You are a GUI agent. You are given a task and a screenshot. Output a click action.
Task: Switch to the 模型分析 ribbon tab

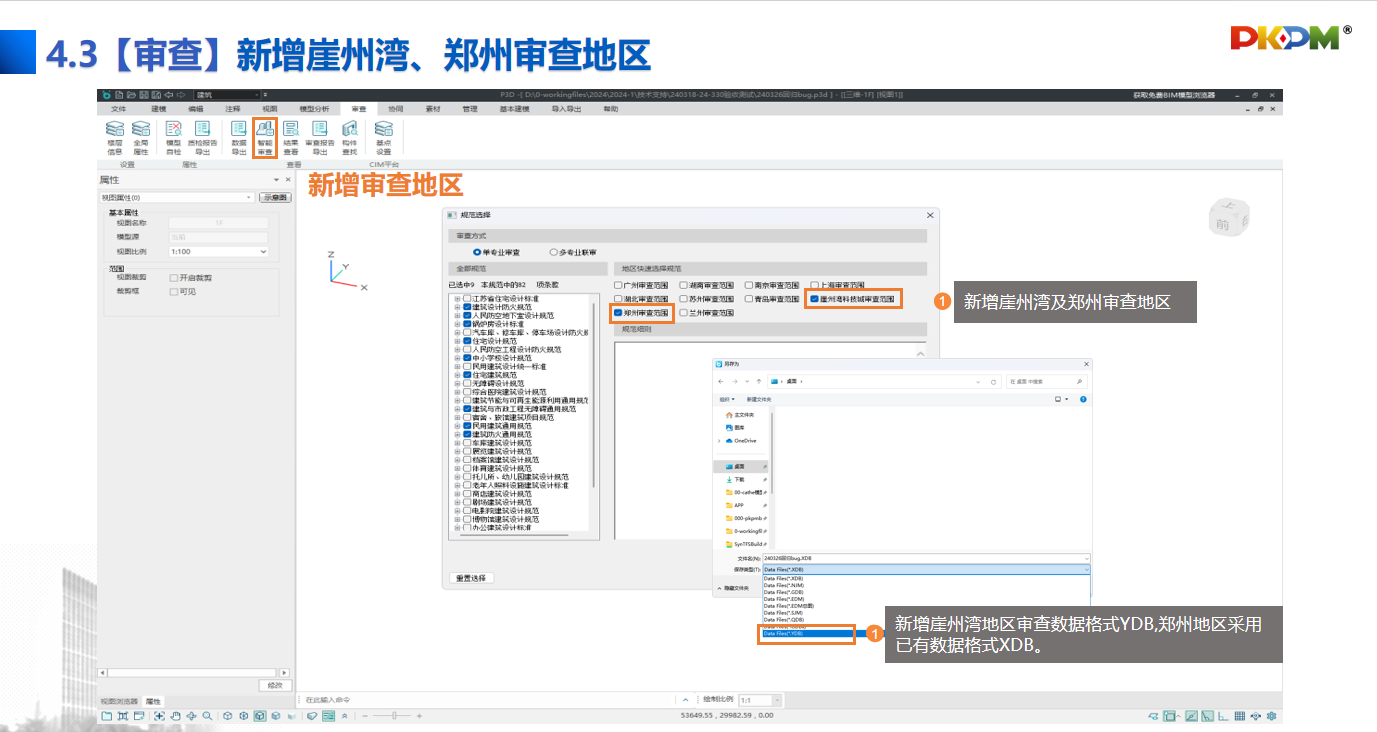point(314,108)
